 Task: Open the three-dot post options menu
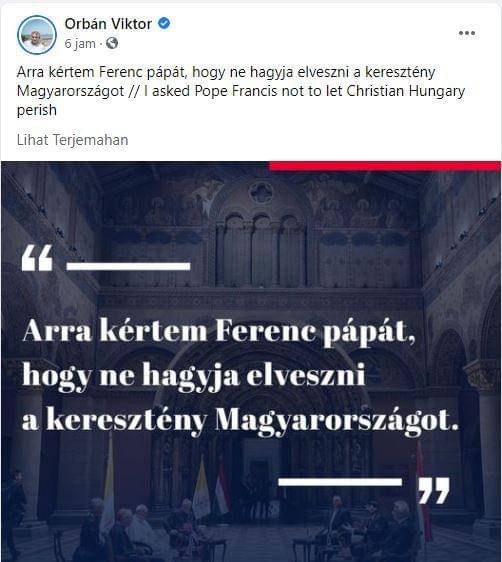(467, 33)
